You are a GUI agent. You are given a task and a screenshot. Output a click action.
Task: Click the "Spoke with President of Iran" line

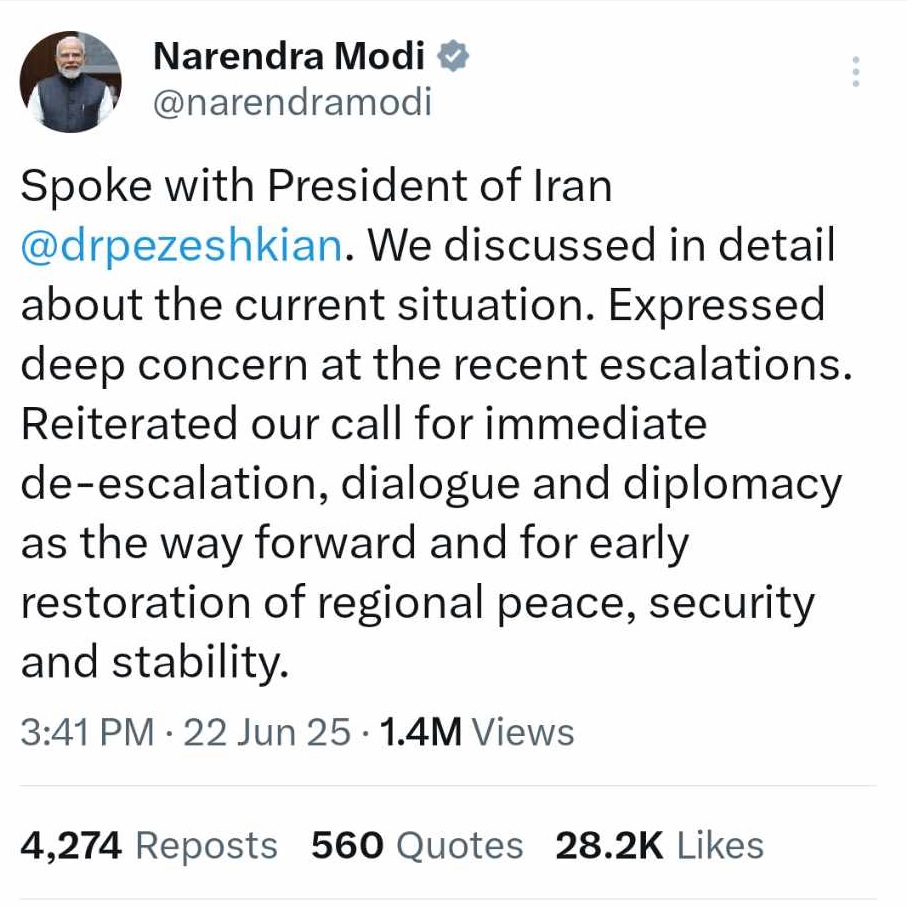(316, 188)
